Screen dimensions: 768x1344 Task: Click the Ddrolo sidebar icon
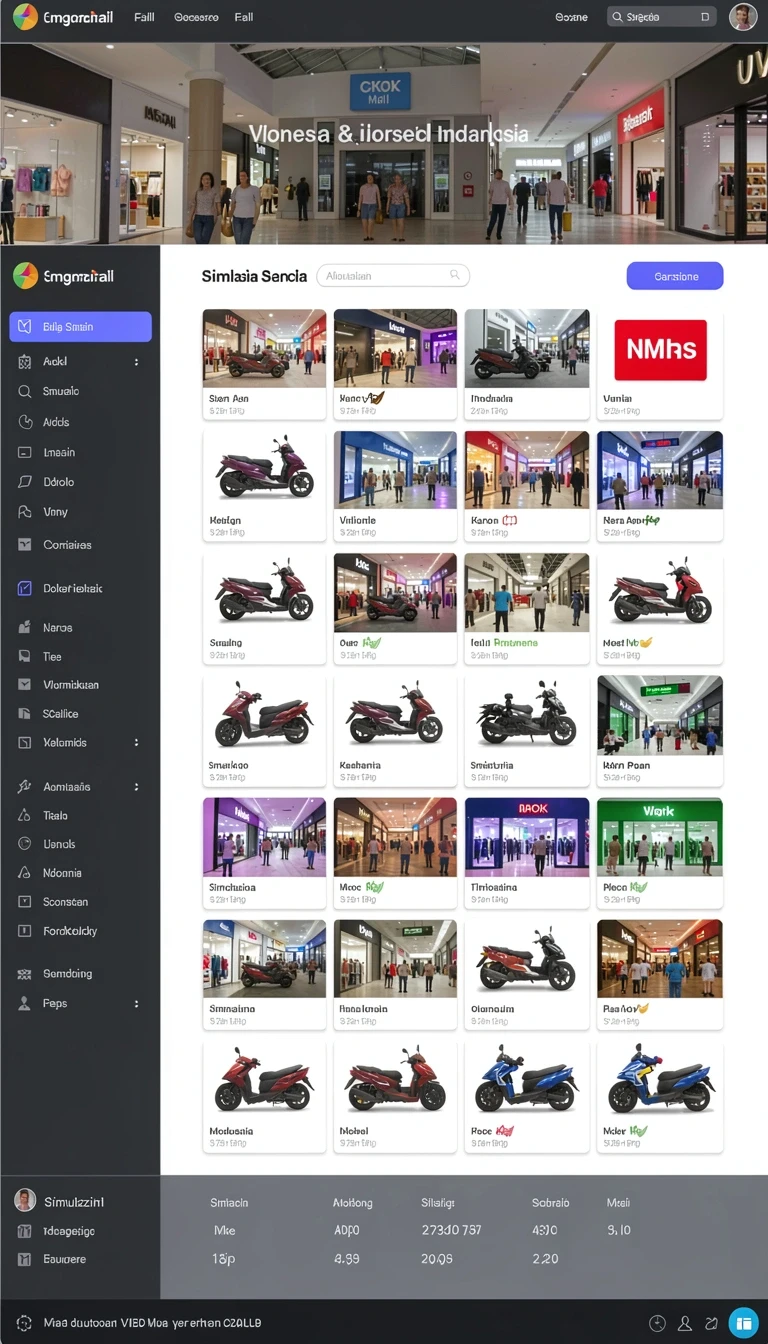(x=25, y=482)
